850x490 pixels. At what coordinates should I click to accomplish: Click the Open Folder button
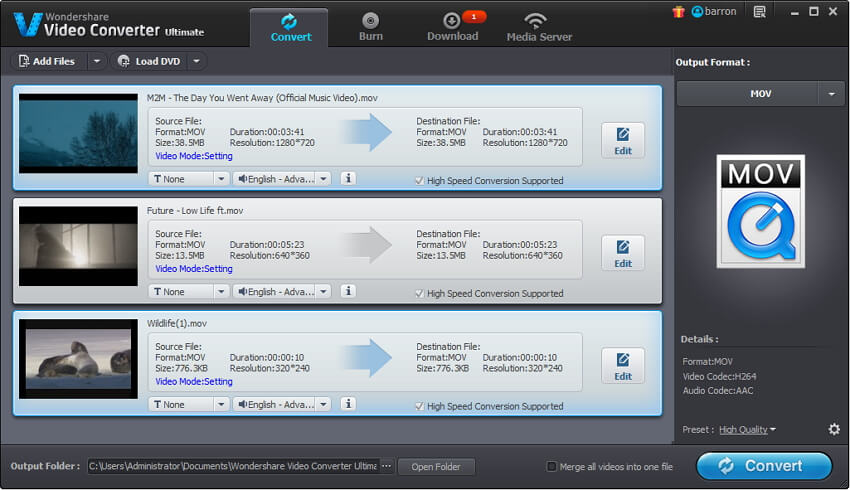coord(436,467)
